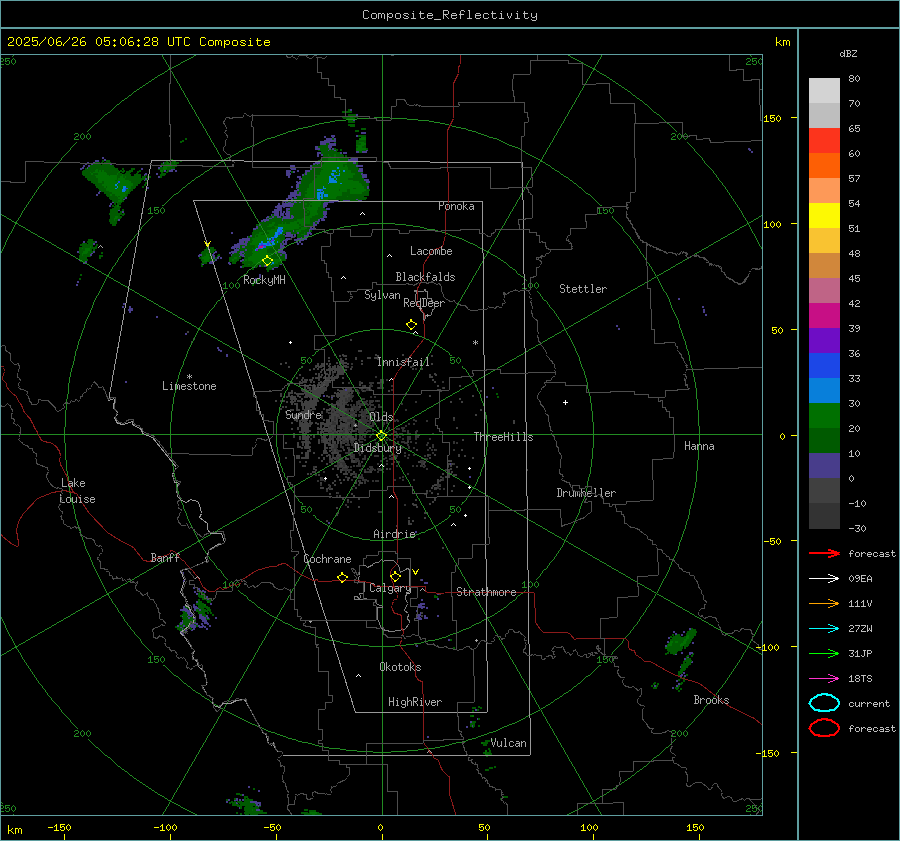This screenshot has width=900, height=841.
Task: Click the Drumheller map label
Action: [586, 493]
